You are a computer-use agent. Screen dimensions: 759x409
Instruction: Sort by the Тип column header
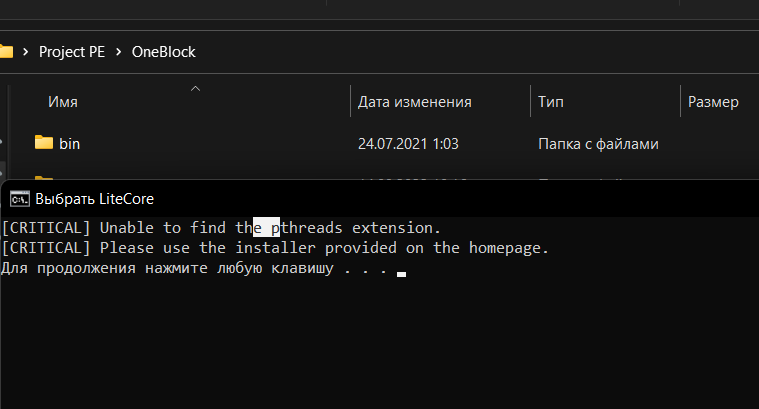551,102
